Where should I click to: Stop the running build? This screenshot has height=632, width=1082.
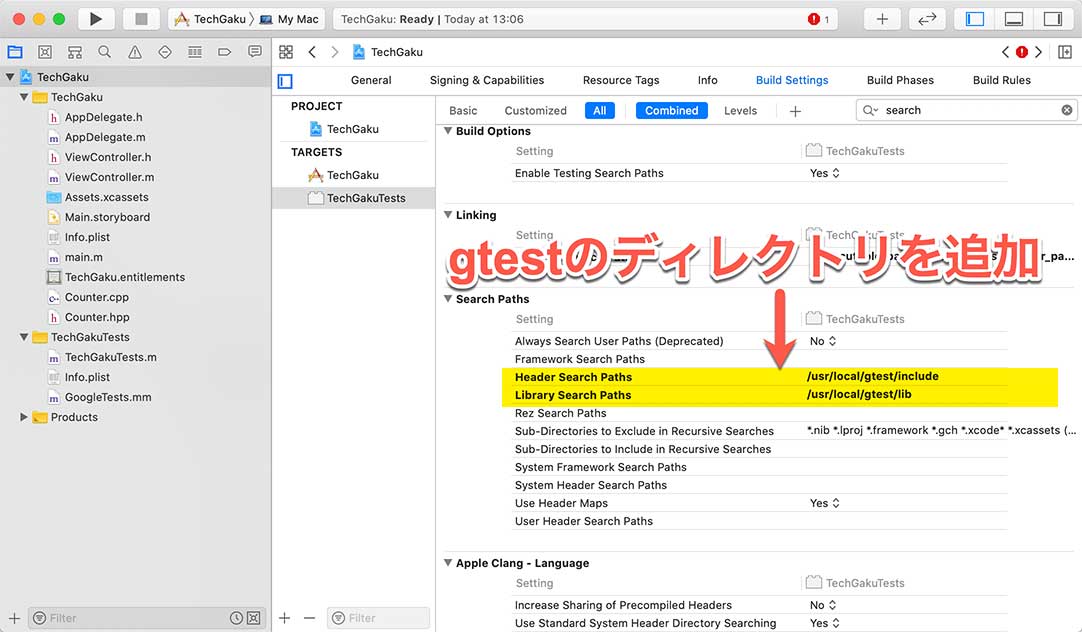tap(141, 19)
